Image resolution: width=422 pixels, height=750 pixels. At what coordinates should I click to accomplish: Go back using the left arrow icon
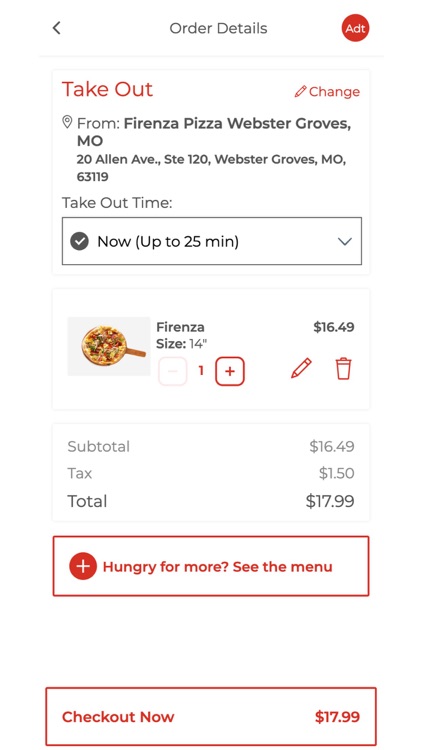[56, 28]
